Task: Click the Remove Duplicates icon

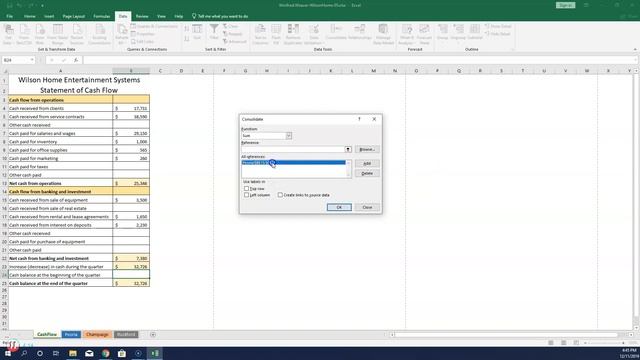Action: (x=293, y=34)
